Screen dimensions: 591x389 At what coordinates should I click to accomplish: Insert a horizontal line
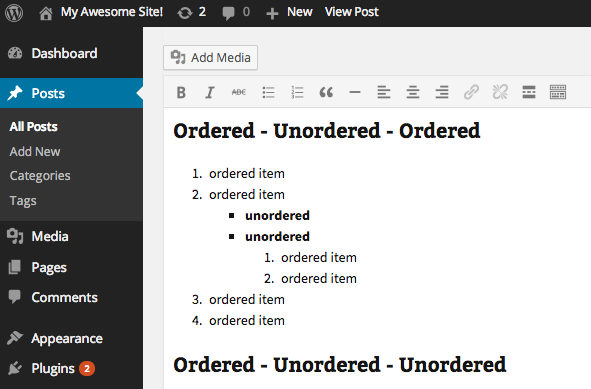pos(355,92)
